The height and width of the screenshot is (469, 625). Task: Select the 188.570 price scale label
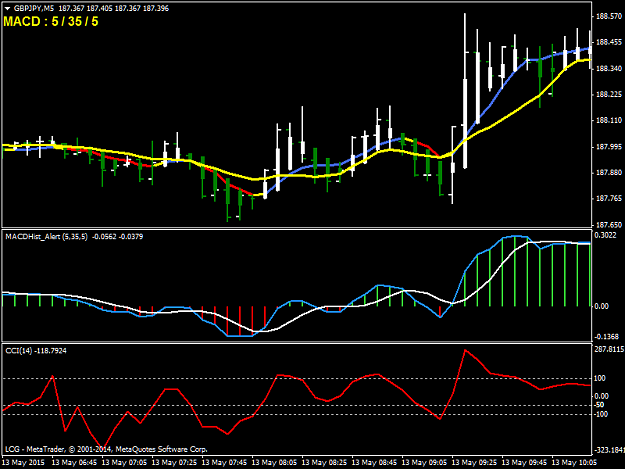pos(608,16)
